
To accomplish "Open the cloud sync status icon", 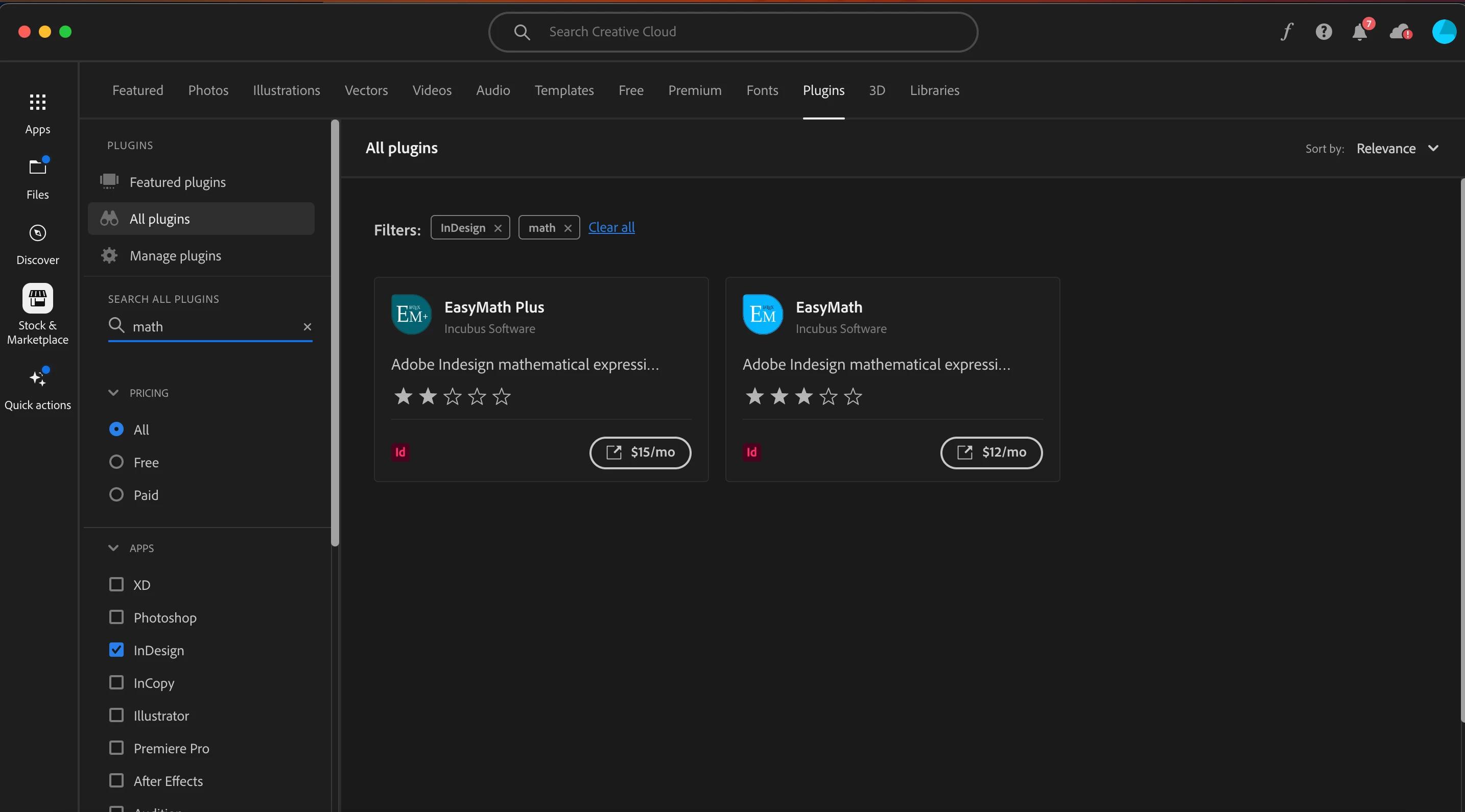I will [x=1400, y=32].
